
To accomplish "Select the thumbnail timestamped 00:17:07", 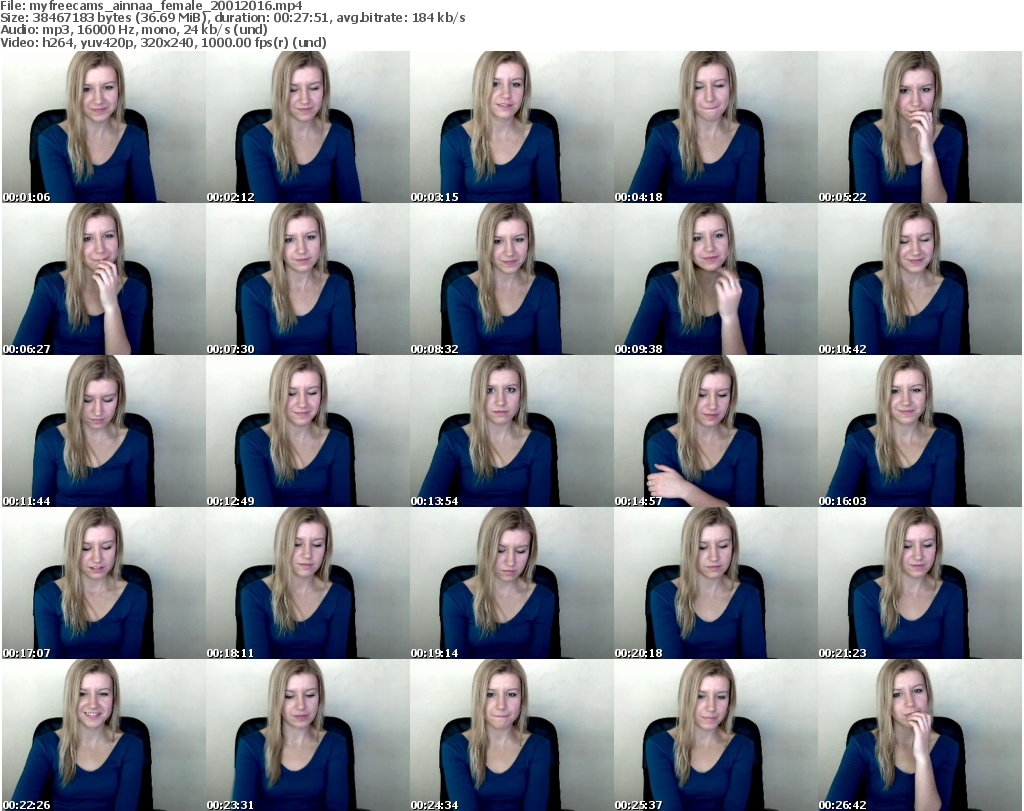I will [x=104, y=582].
